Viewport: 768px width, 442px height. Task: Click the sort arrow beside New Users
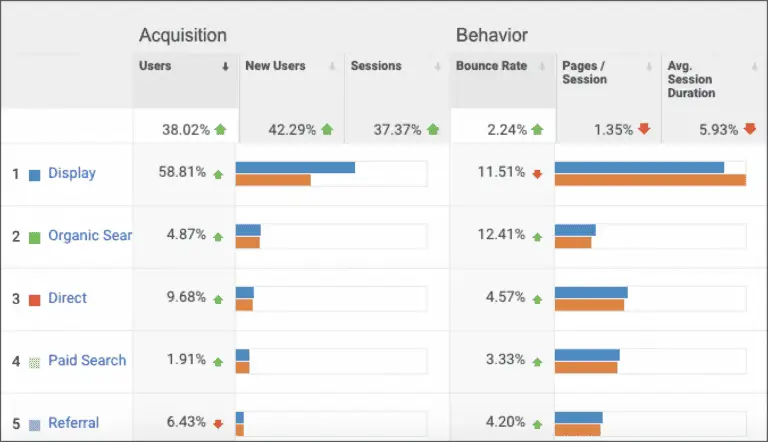click(332, 67)
